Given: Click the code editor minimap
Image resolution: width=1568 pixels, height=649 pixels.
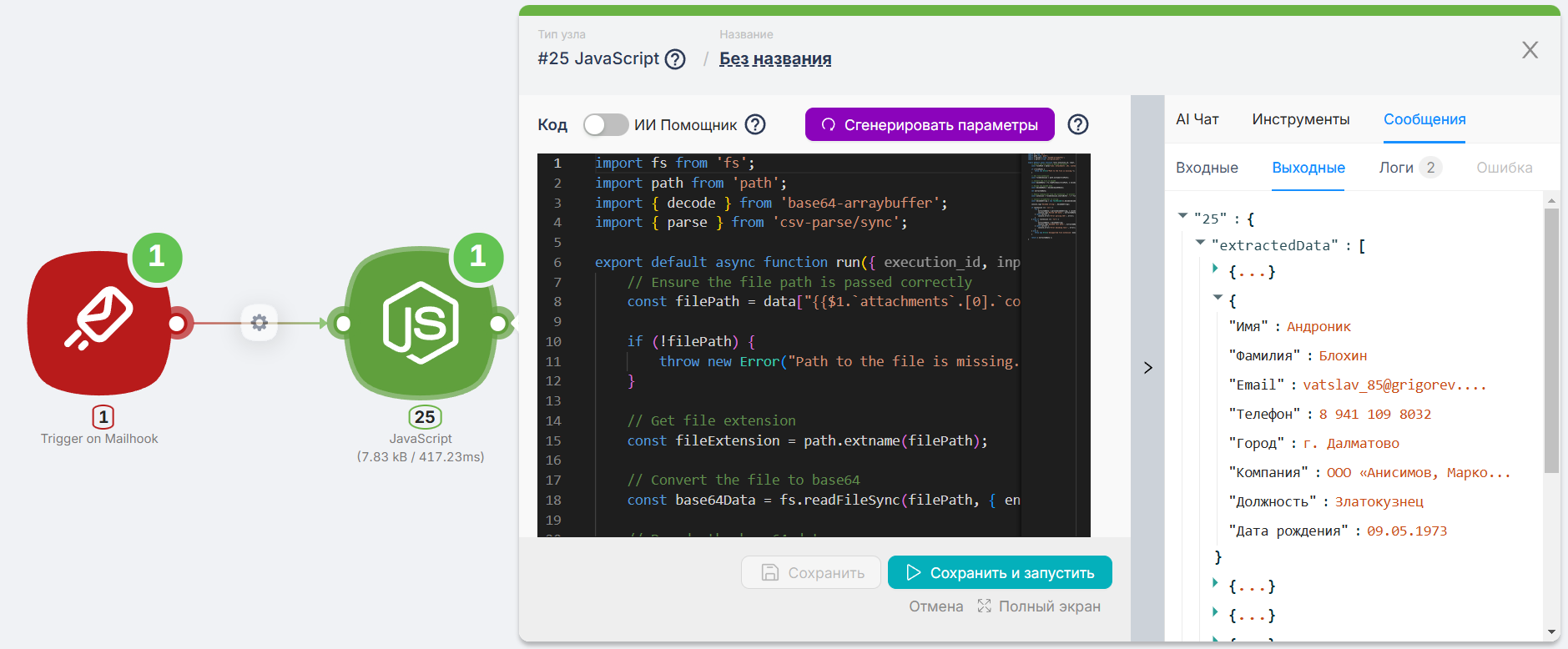Looking at the screenshot, I should (1051, 197).
